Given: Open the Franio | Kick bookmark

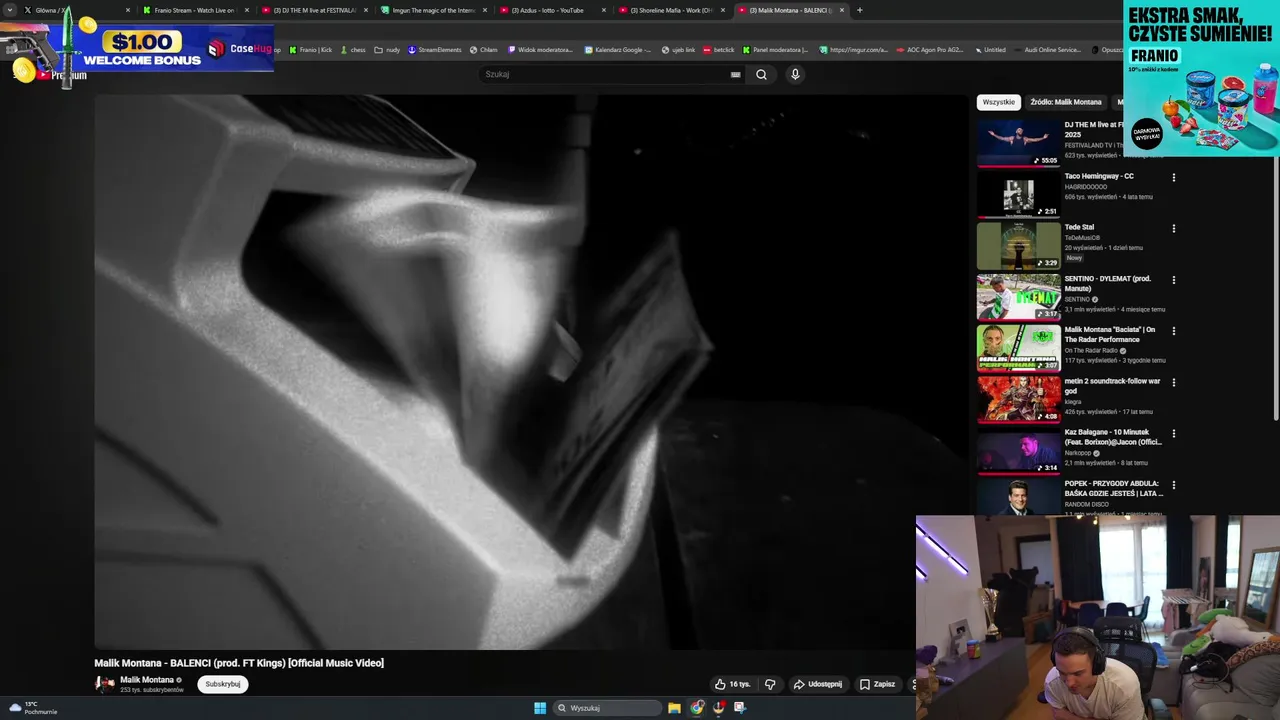Looking at the screenshot, I should click(x=310, y=49).
